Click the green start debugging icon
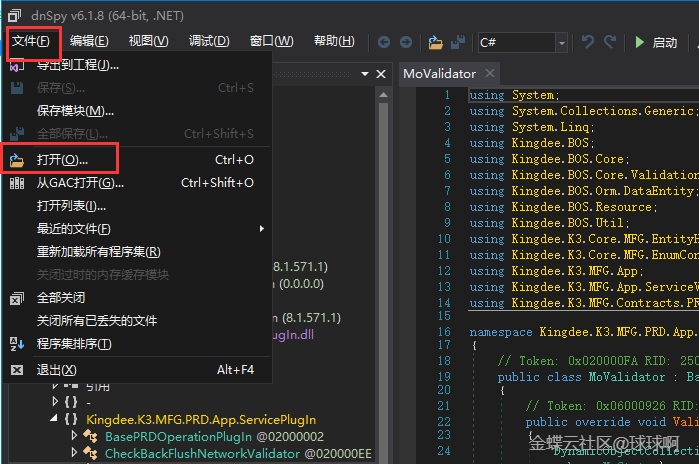Viewport: 699px width, 464px height. click(640, 42)
